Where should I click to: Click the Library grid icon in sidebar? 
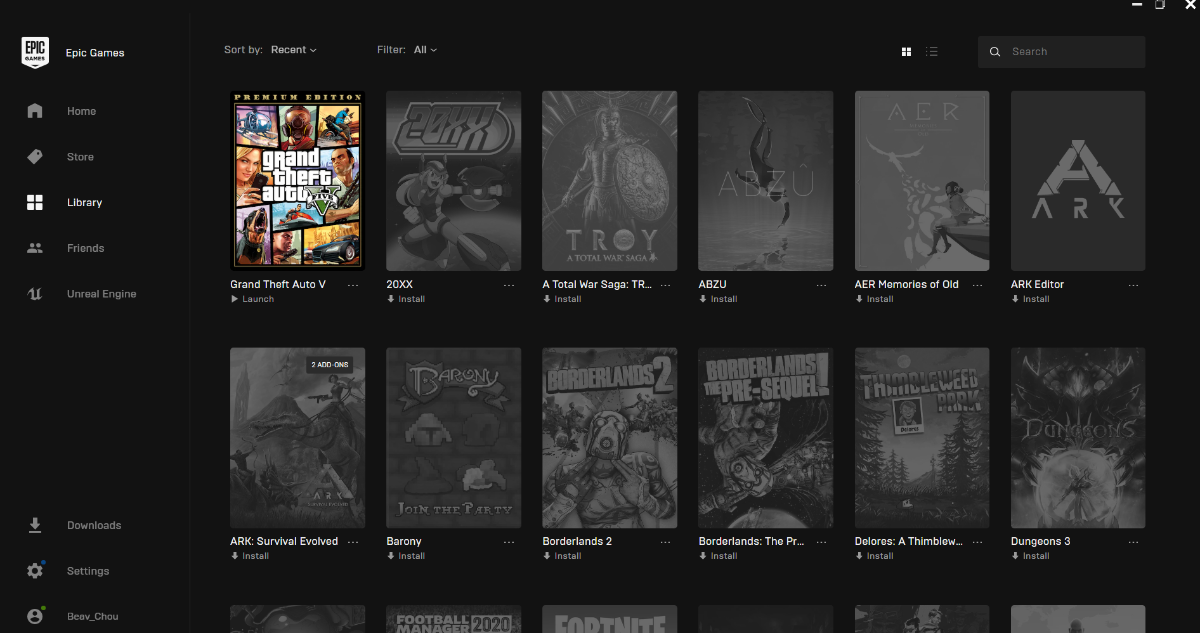[35, 202]
